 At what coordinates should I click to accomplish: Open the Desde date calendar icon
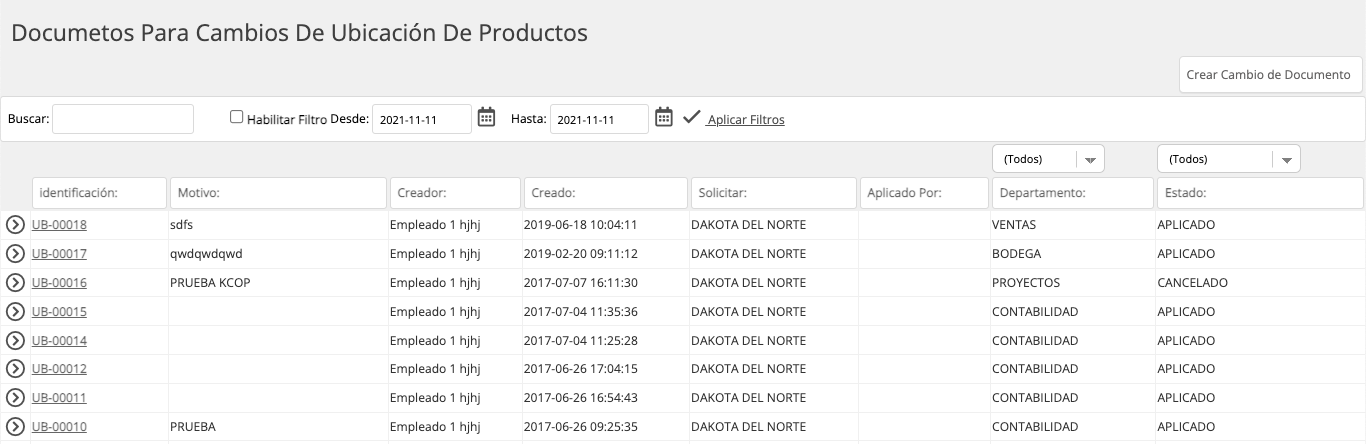pyautogui.click(x=486, y=118)
